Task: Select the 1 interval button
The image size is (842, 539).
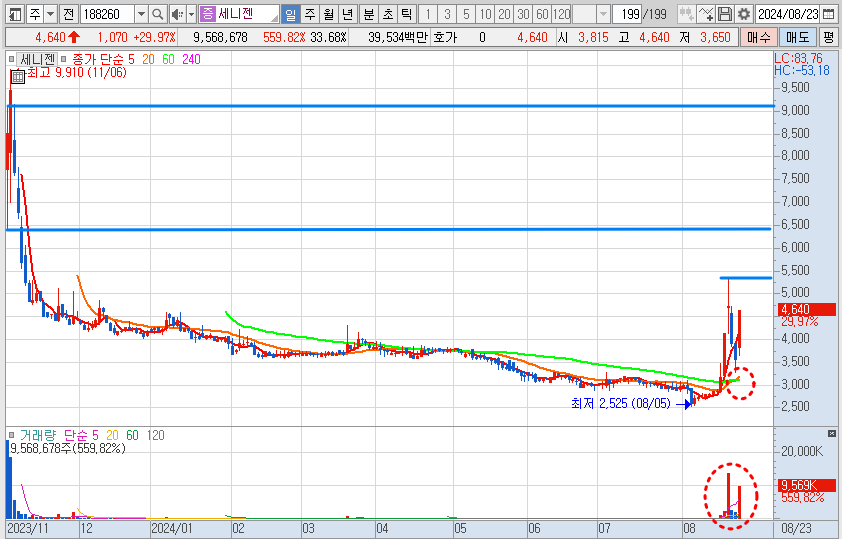Action: [428, 14]
